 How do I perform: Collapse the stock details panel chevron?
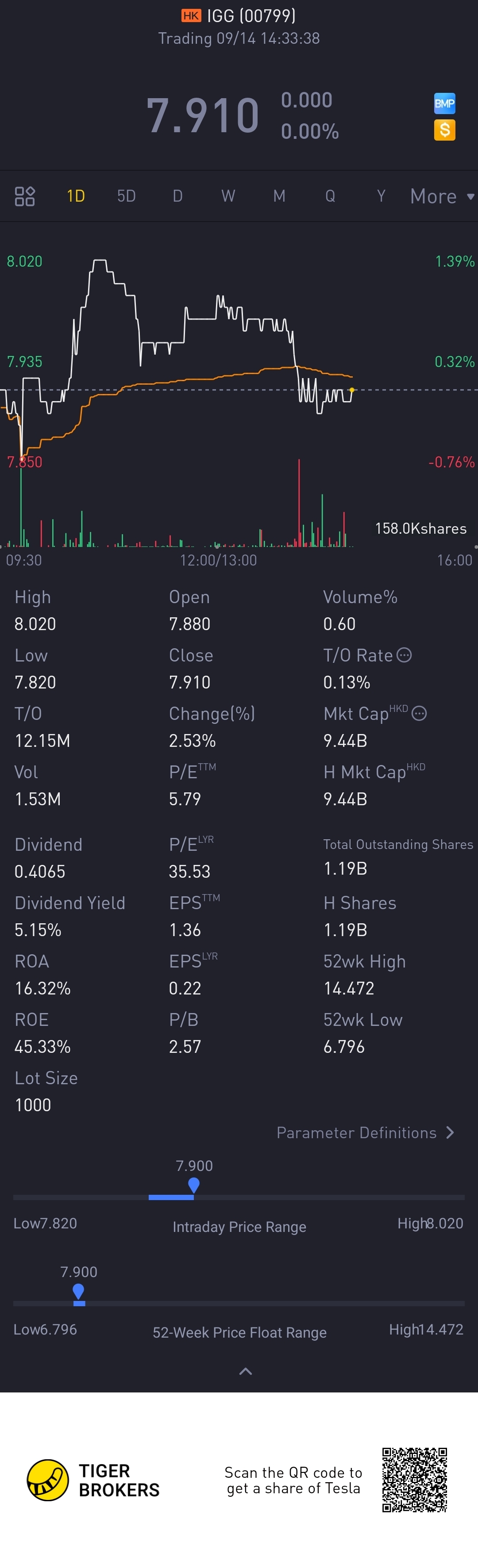245,1371
